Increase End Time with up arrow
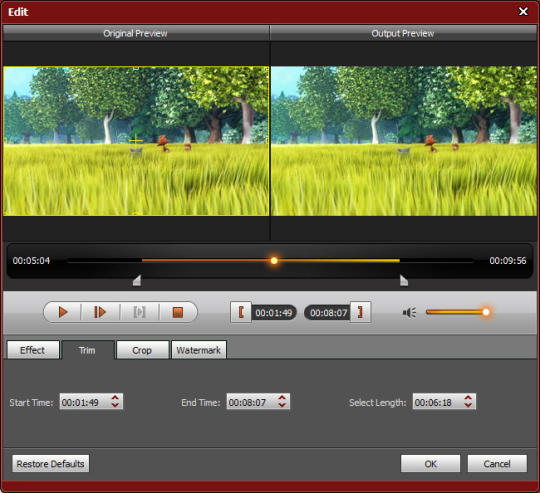The width and height of the screenshot is (540, 493). click(x=282, y=398)
